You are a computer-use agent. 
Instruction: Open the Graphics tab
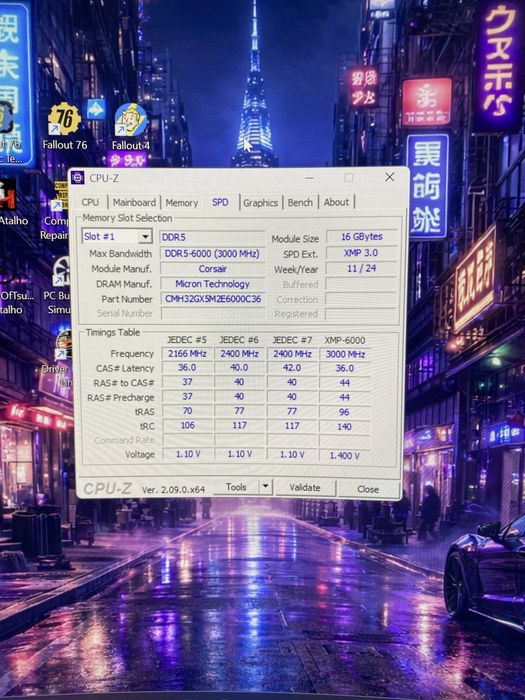[x=261, y=203]
